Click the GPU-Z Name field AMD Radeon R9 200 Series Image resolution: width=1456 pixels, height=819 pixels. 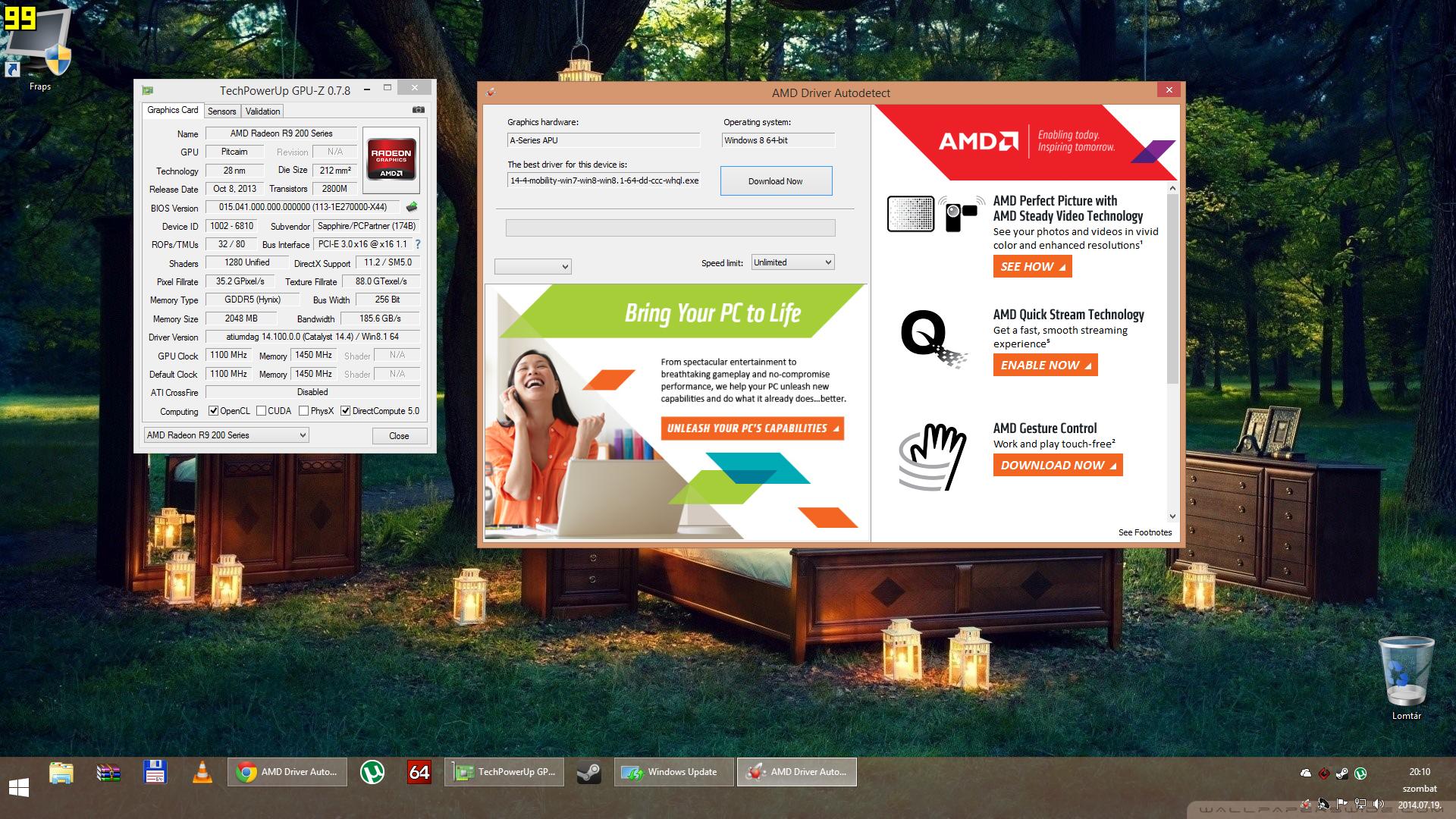click(x=281, y=133)
